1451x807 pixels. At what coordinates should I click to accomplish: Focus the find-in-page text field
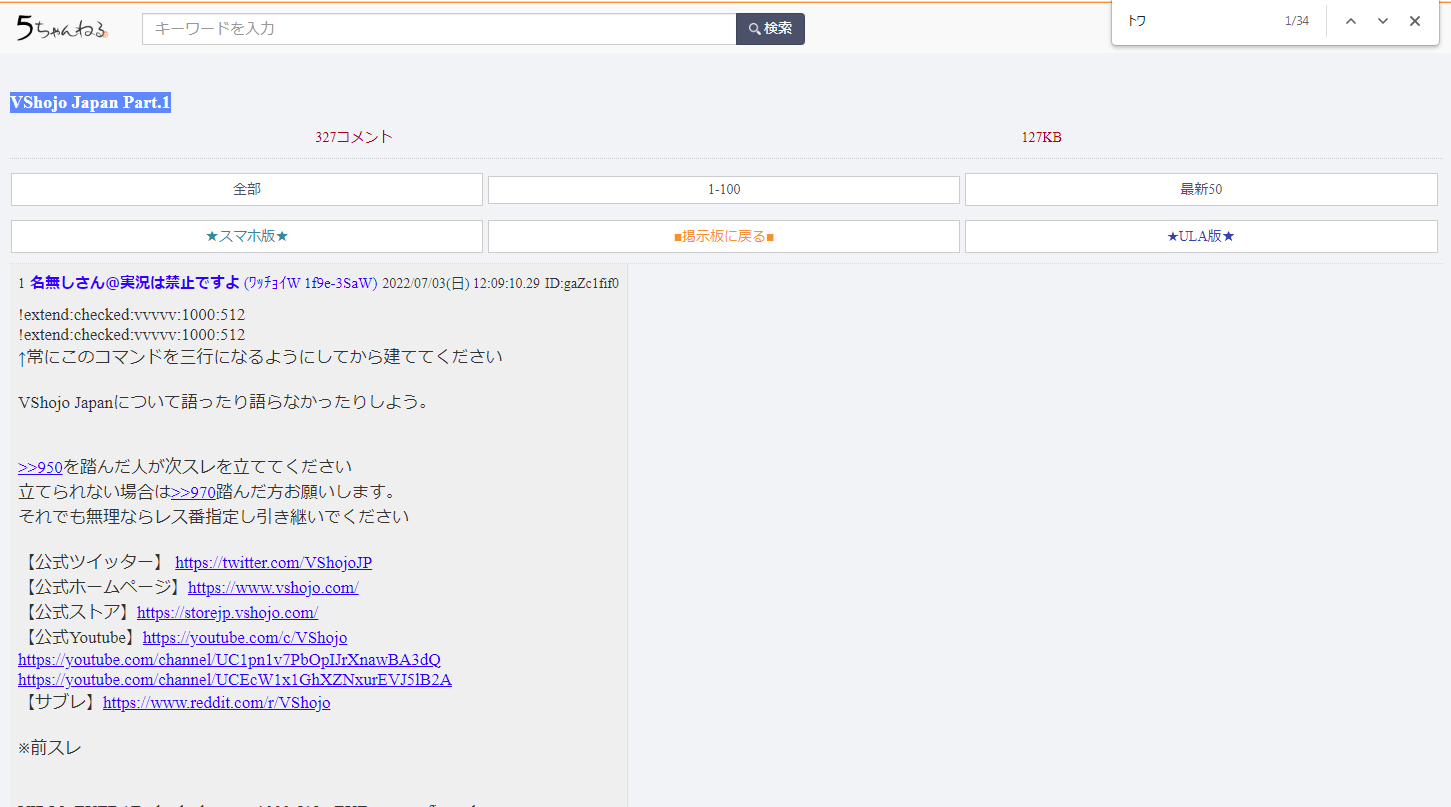(x=1200, y=21)
